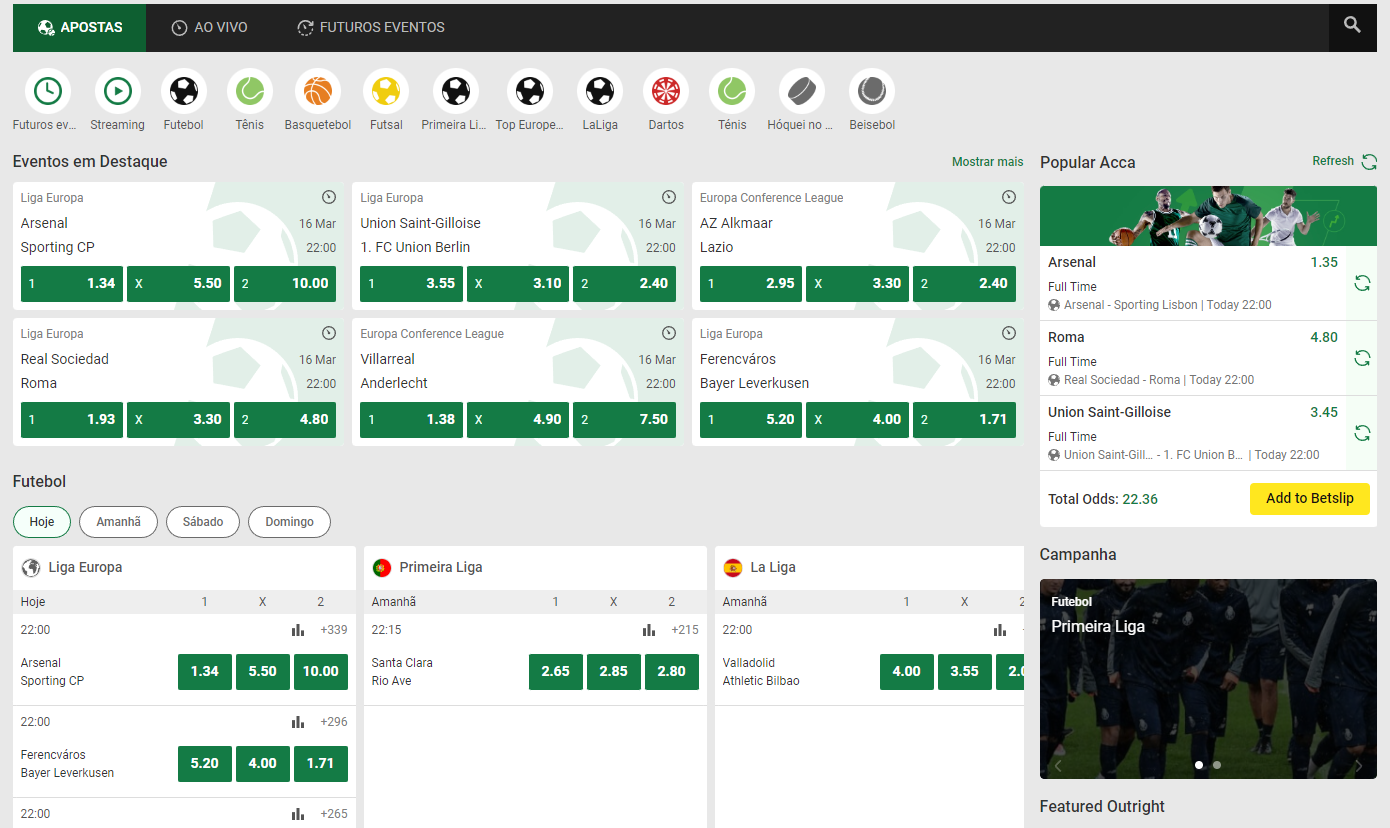Advance the Campanha carousel with right arrow
Viewport: 1390px width, 828px height.
(x=1359, y=765)
